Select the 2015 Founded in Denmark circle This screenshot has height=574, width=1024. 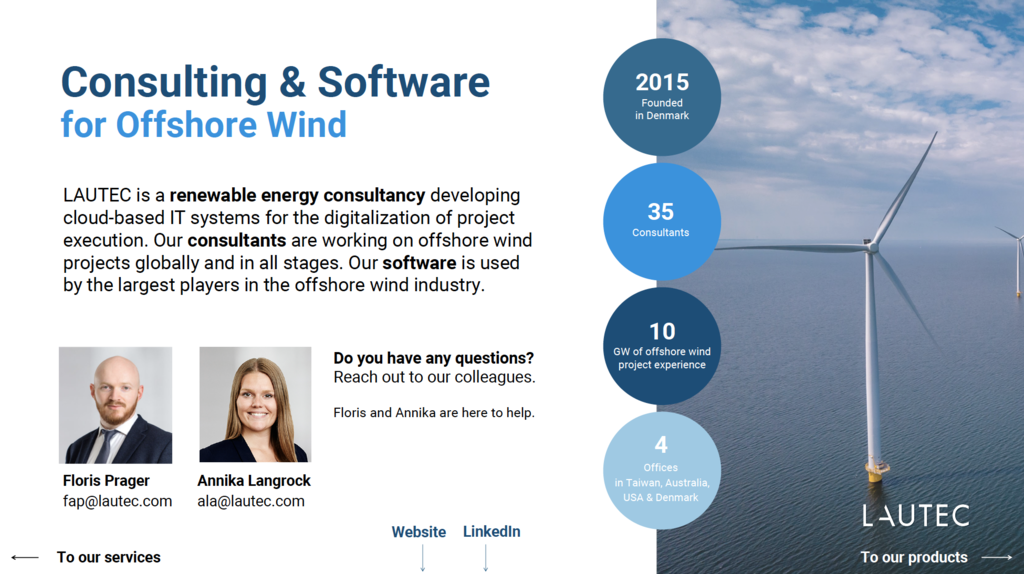[x=661, y=97]
